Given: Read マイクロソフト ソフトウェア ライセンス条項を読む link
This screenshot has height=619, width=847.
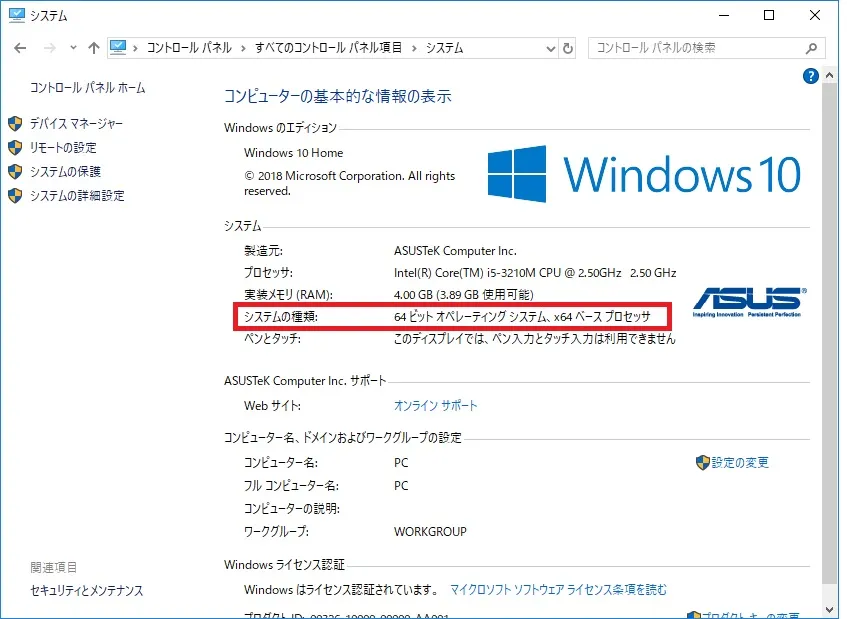Looking at the screenshot, I should [x=559, y=589].
